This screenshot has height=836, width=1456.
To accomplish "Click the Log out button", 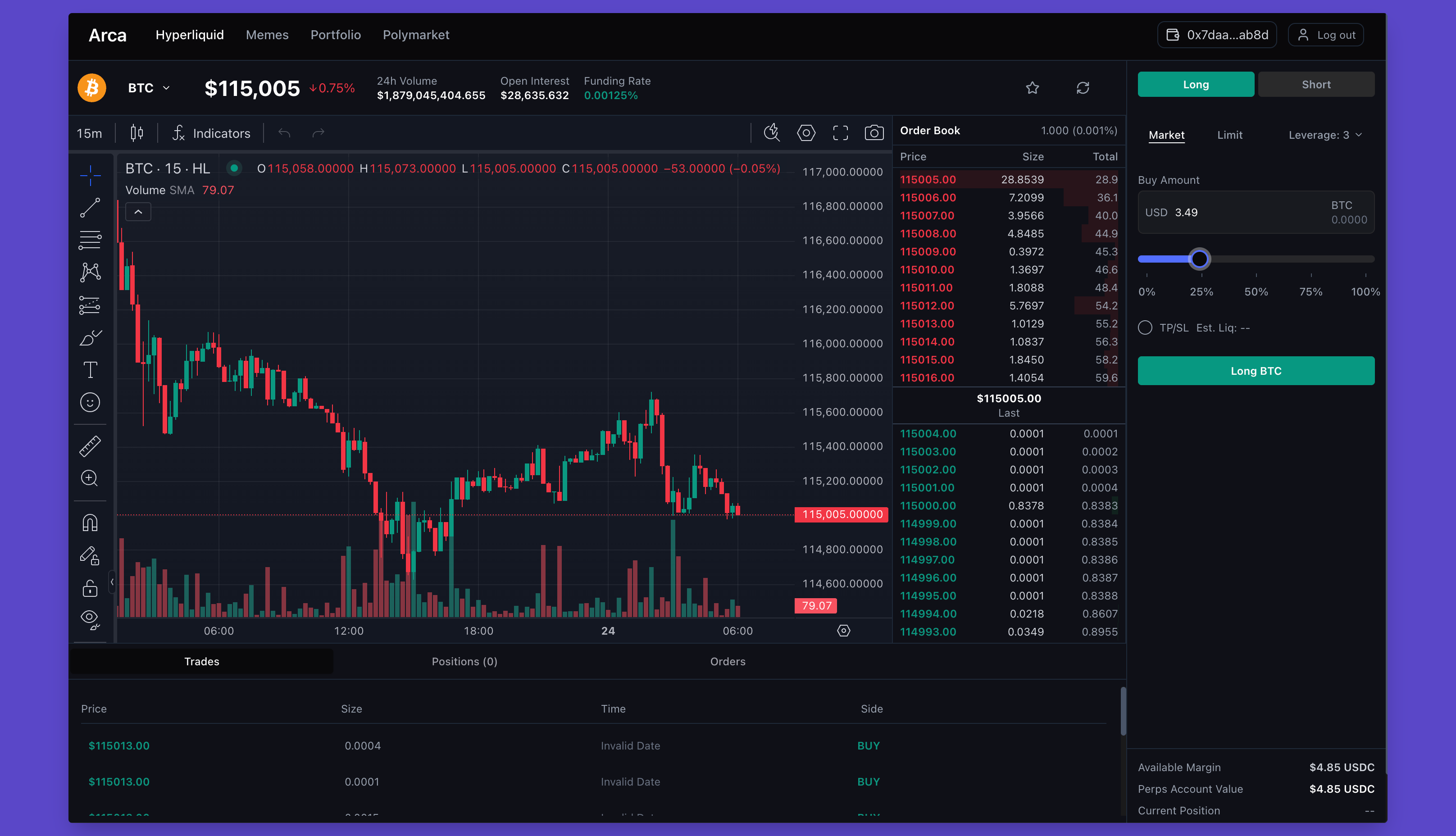I will (1326, 35).
